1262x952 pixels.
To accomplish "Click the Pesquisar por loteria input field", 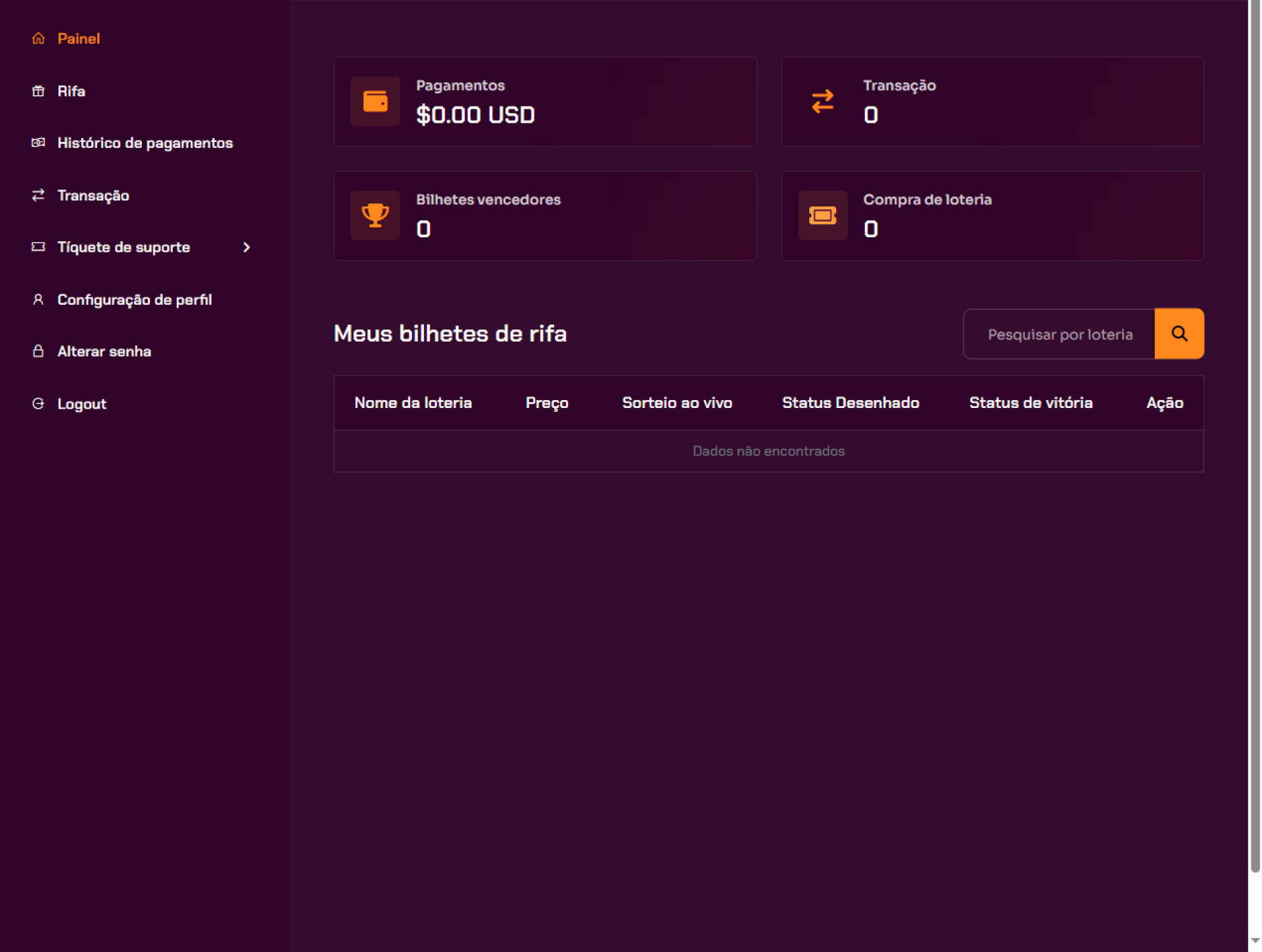I will point(1059,334).
